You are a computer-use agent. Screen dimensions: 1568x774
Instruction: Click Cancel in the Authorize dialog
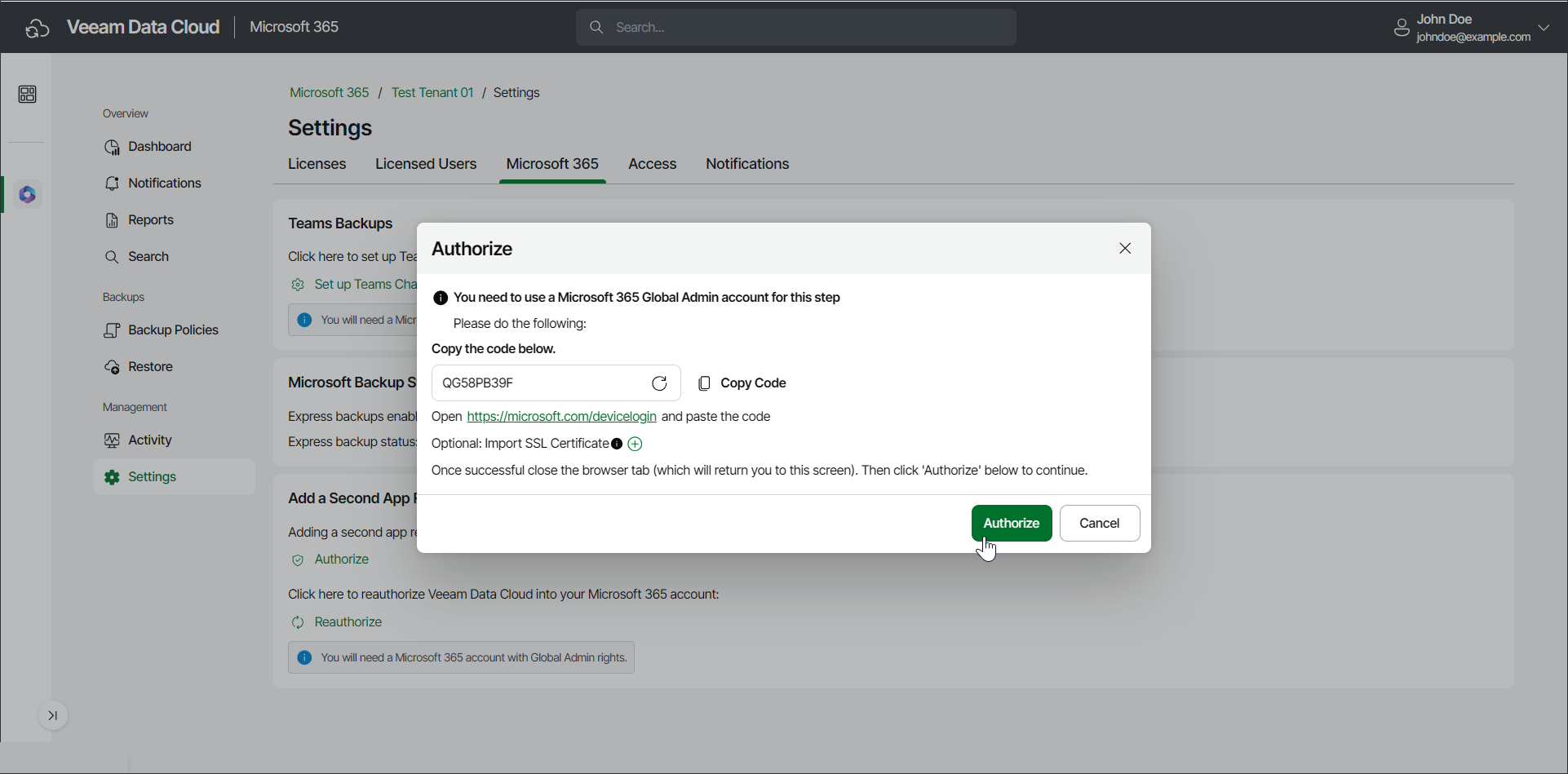pyautogui.click(x=1100, y=524)
